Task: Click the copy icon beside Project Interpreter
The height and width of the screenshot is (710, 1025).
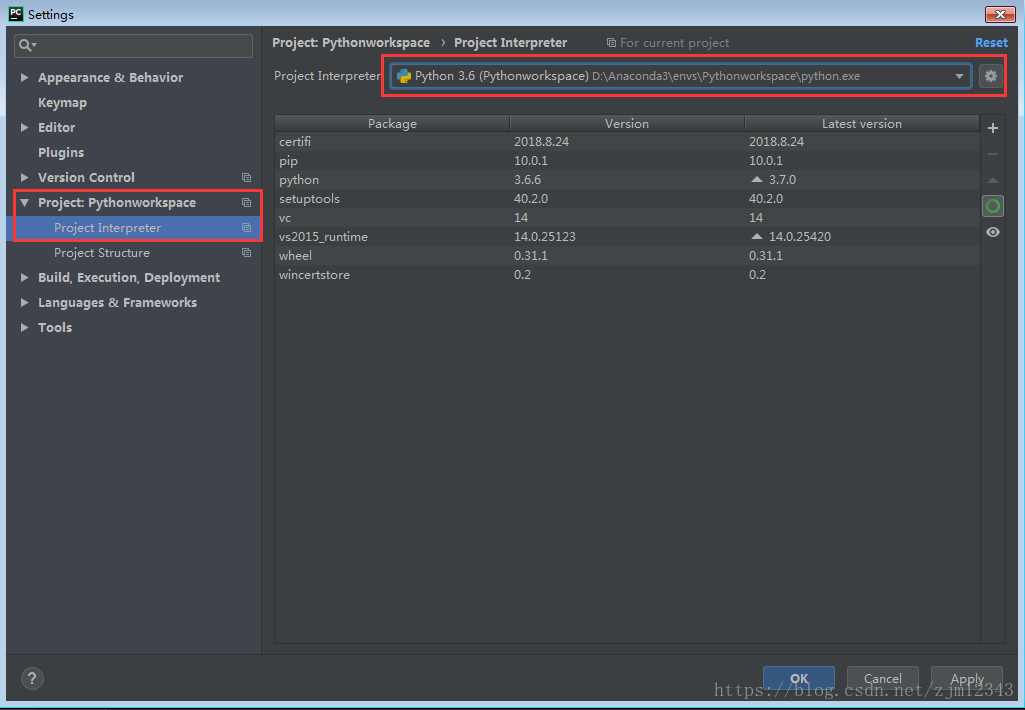Action: (246, 228)
